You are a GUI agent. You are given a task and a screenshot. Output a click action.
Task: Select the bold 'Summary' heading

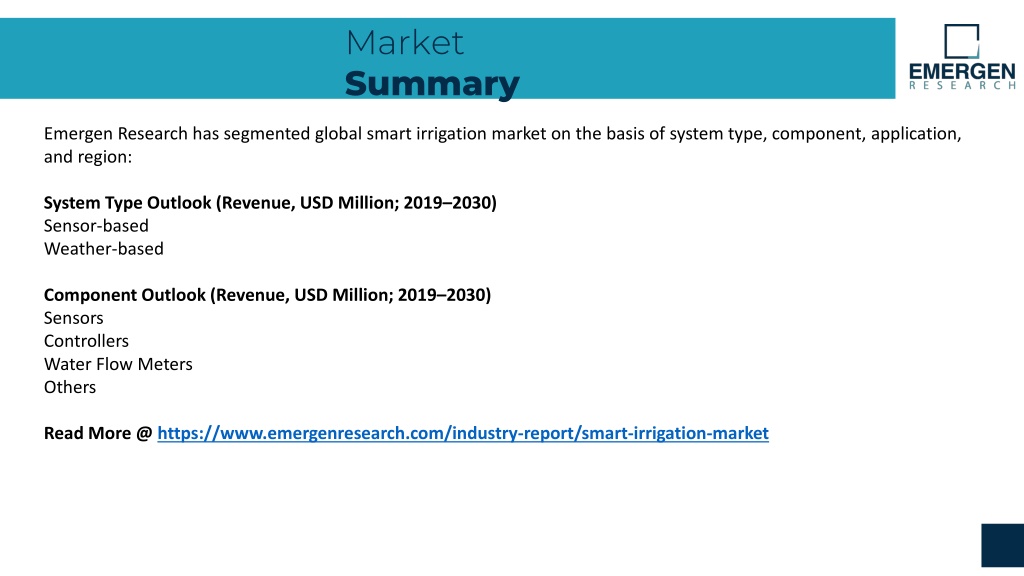point(432,84)
